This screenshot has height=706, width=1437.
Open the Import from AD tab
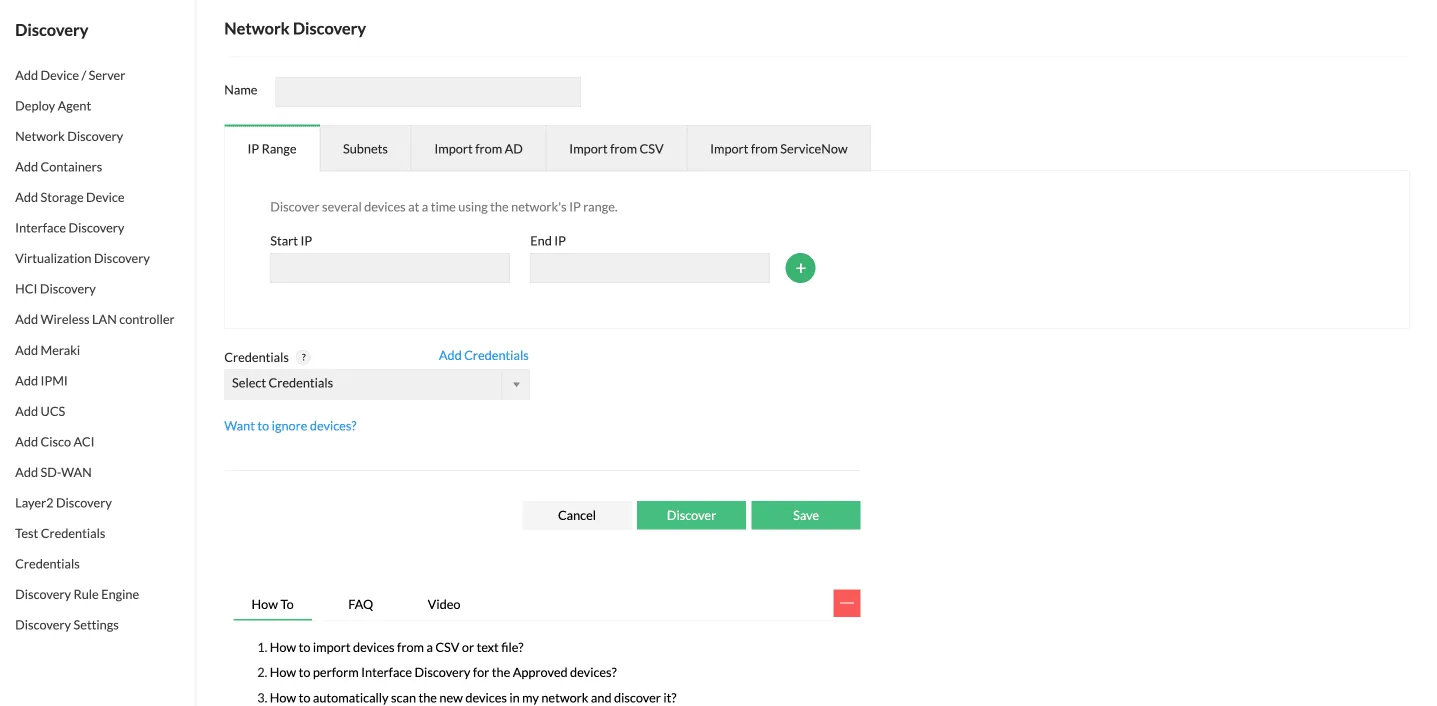coord(478,148)
